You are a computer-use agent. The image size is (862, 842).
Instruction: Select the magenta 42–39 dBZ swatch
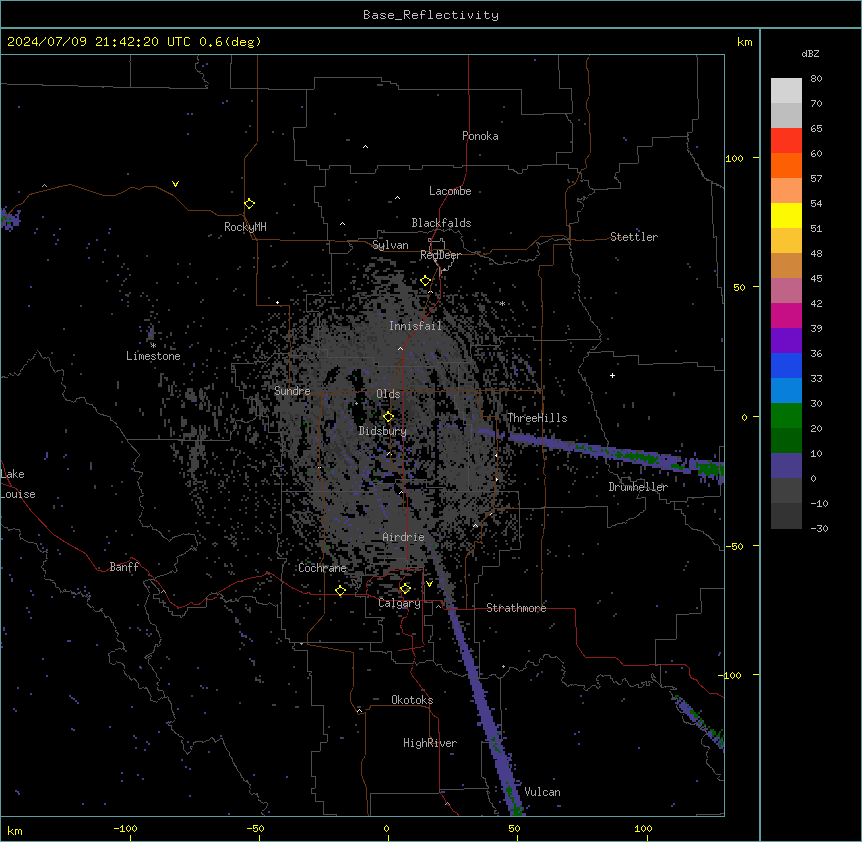coord(786,316)
